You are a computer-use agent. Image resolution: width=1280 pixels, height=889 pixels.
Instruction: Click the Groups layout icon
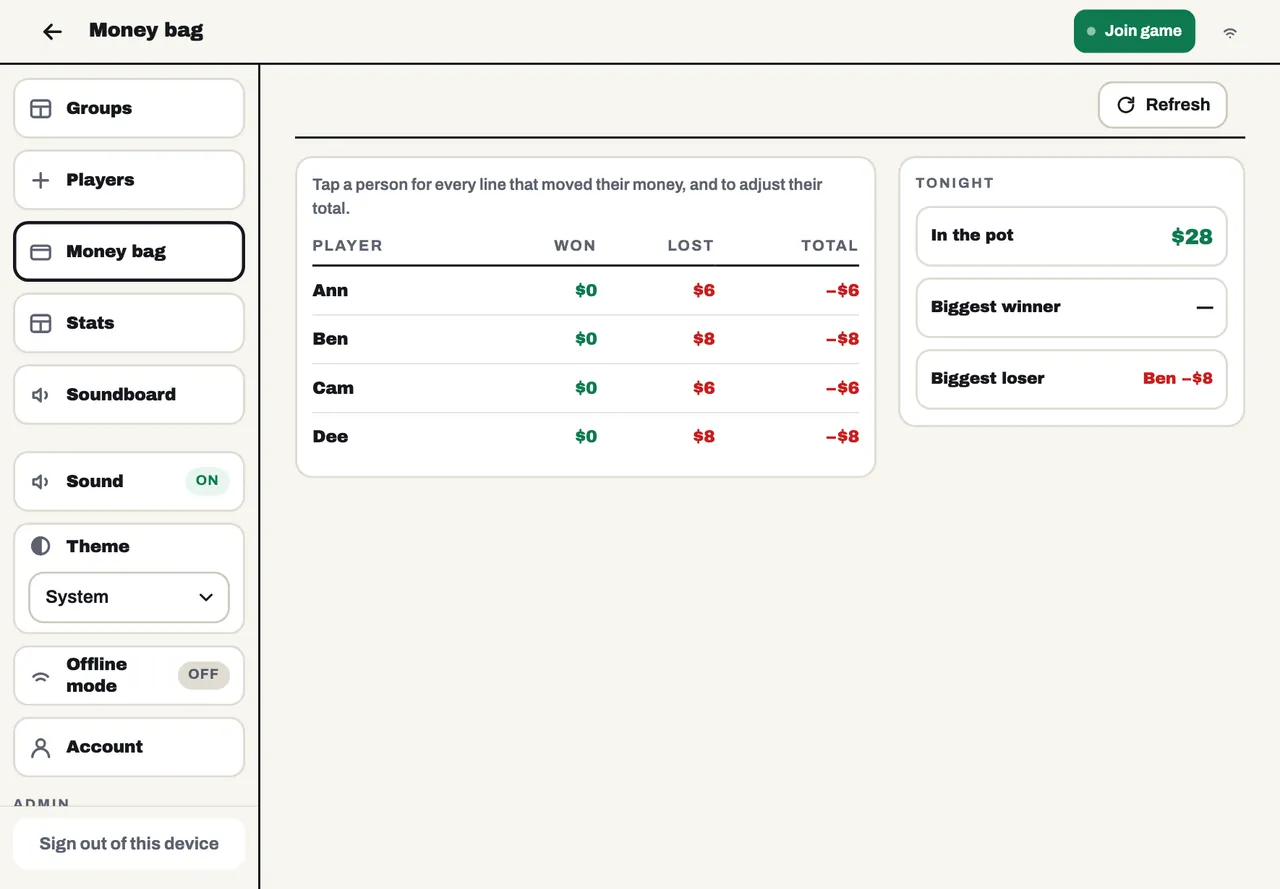tap(41, 109)
